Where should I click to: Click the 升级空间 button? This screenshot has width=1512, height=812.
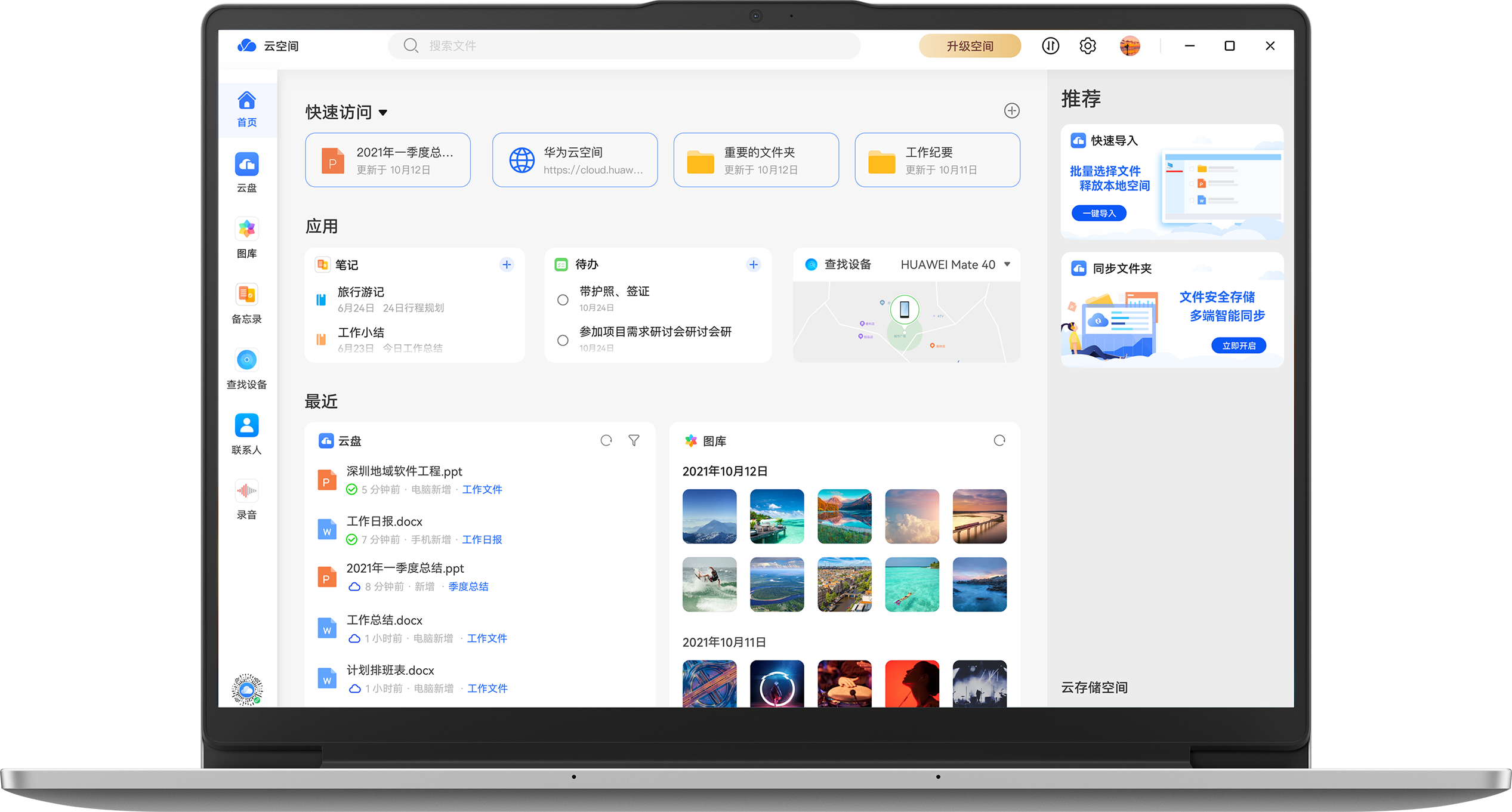tap(970, 46)
